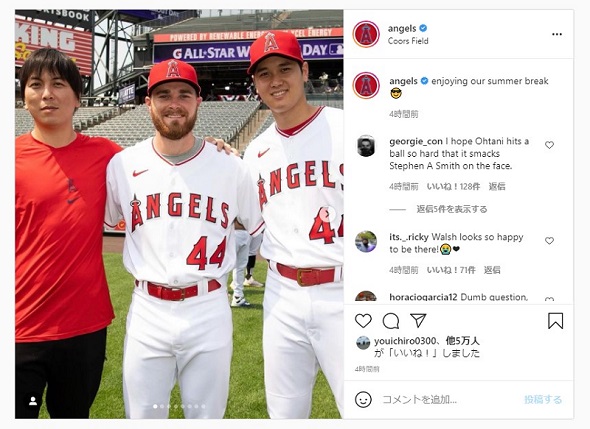The width and height of the screenshot is (590, 429).
Task: Share post with paper plane icon
Action: 418,321
